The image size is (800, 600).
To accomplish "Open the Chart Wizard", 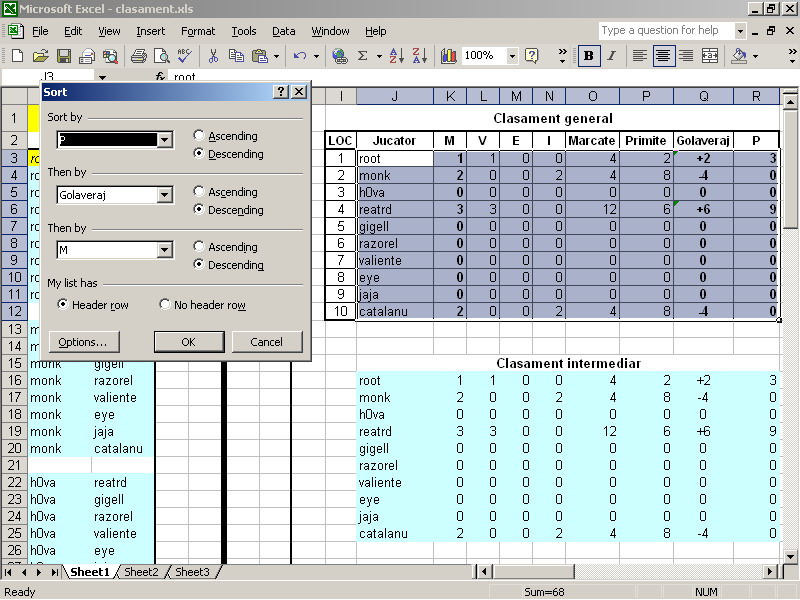I will 448,56.
